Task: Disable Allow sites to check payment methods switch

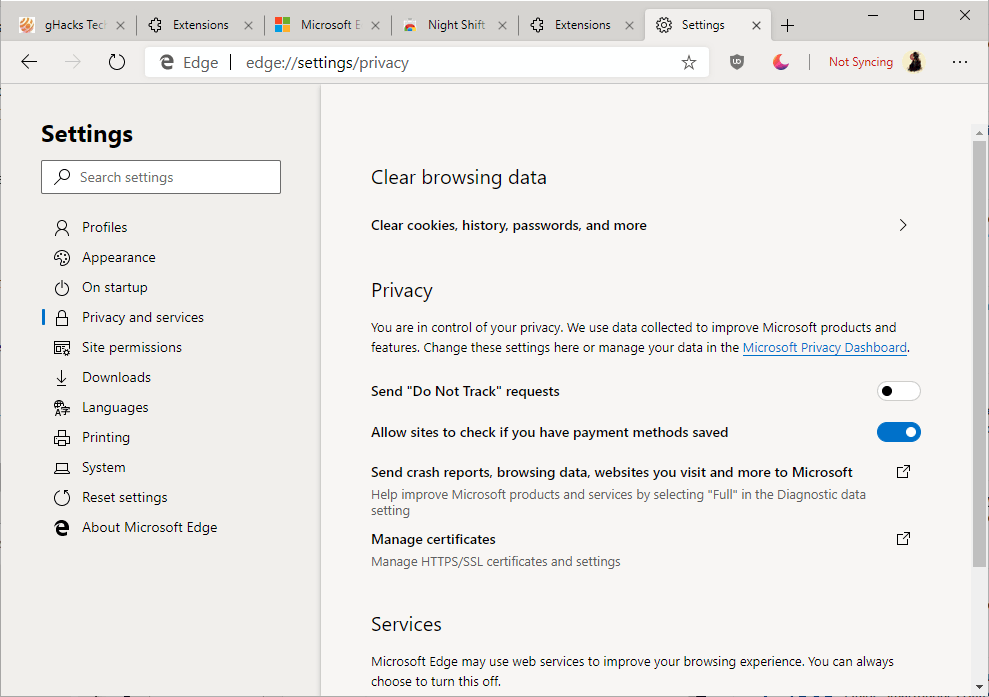Action: (x=899, y=432)
